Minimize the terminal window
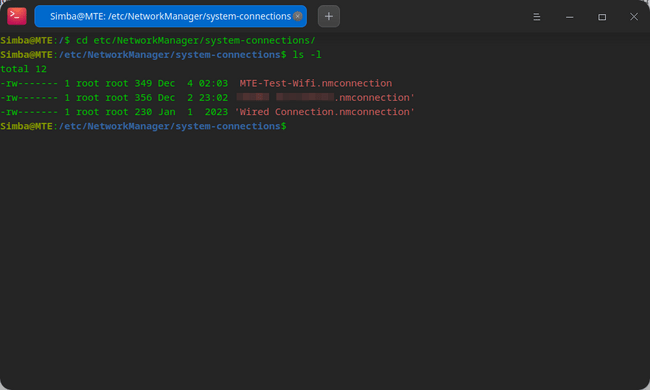 pyautogui.click(x=570, y=17)
